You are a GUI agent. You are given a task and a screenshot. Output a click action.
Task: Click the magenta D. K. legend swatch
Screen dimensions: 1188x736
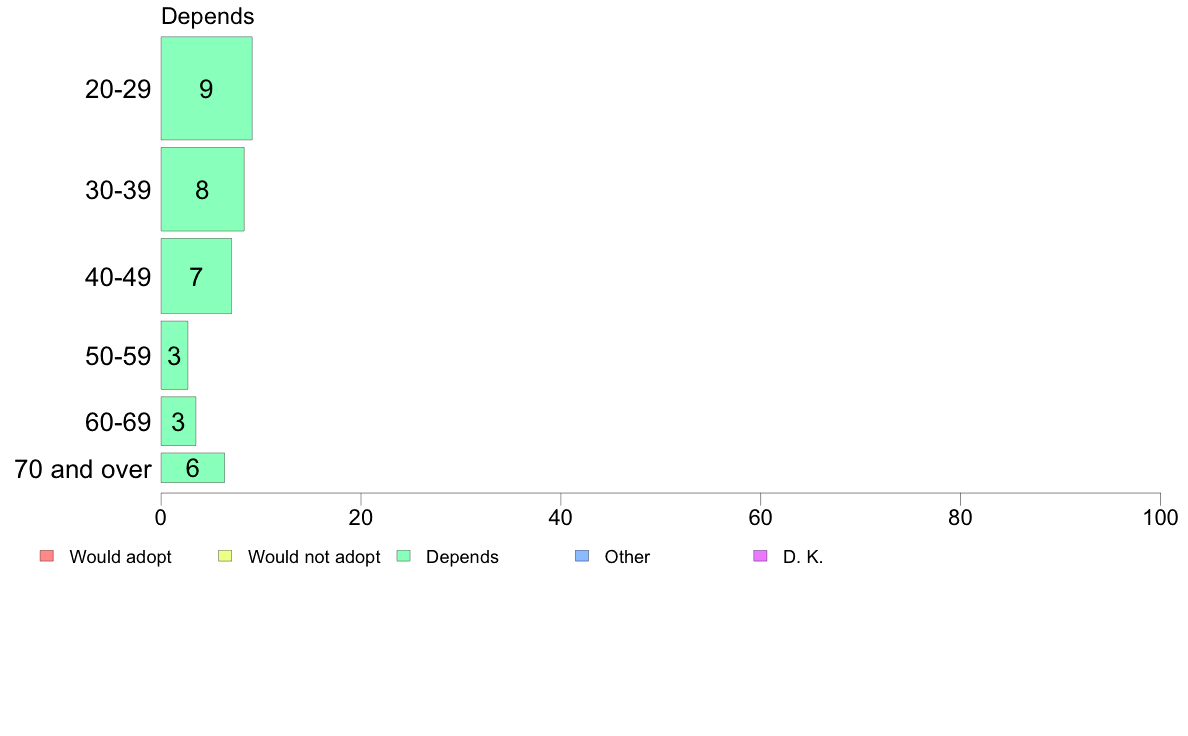tap(760, 556)
